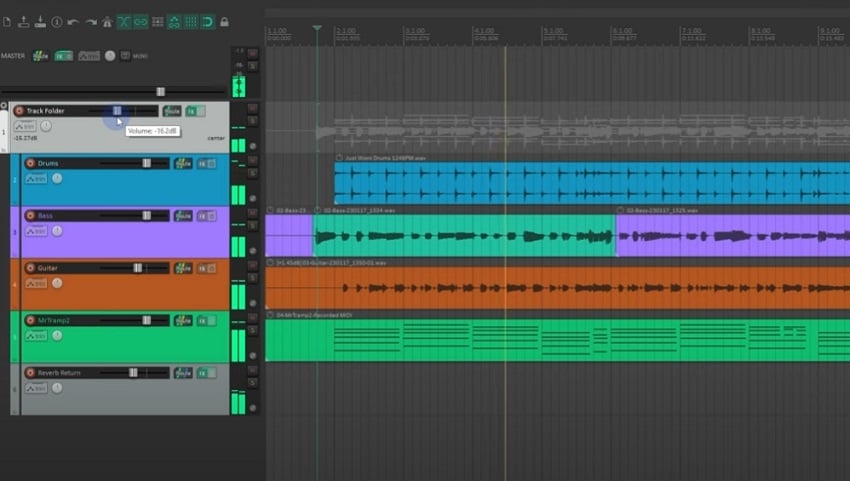Open master track FX button
Image resolution: width=850 pixels, height=481 pixels.
point(63,56)
